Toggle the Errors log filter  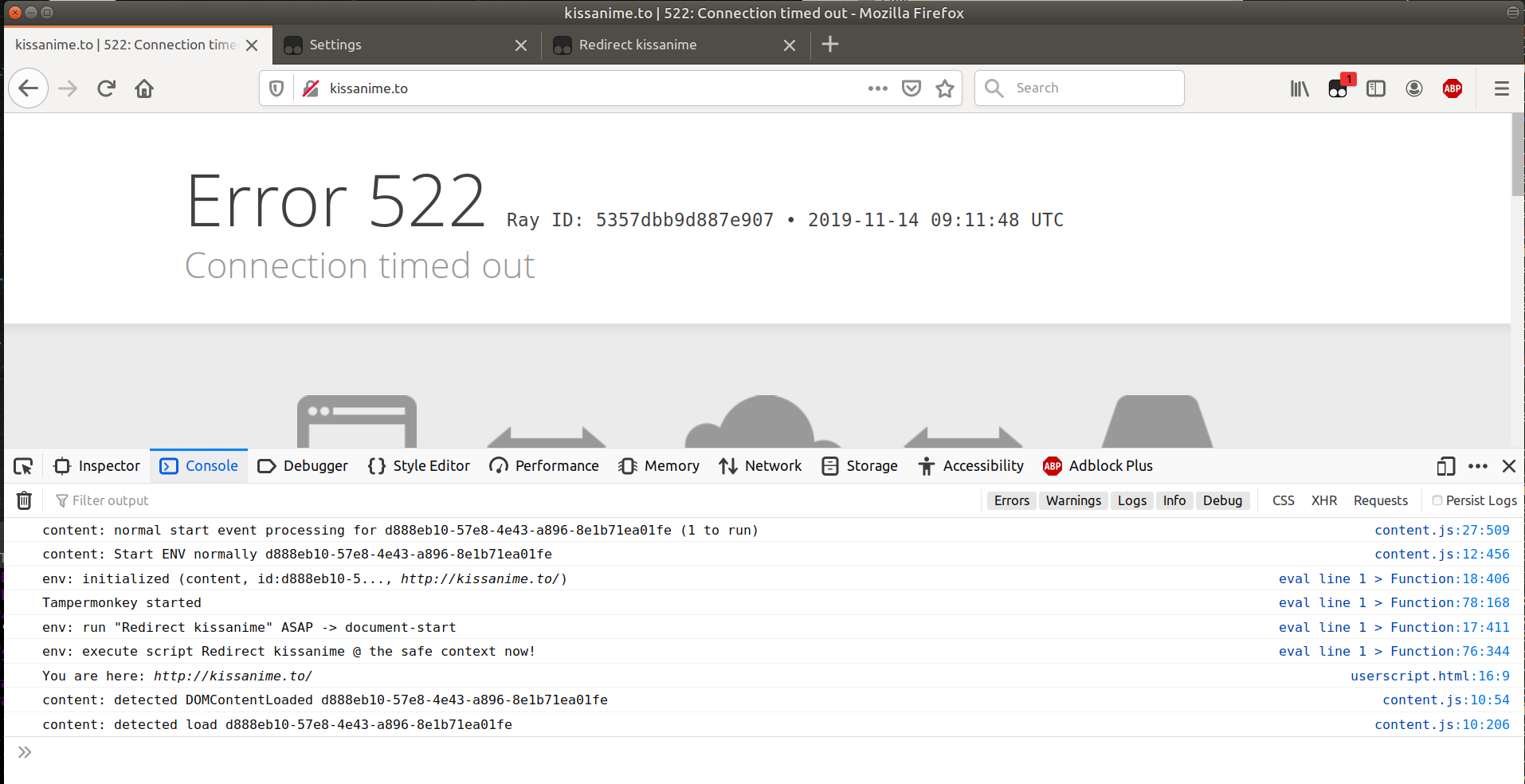(x=1010, y=500)
